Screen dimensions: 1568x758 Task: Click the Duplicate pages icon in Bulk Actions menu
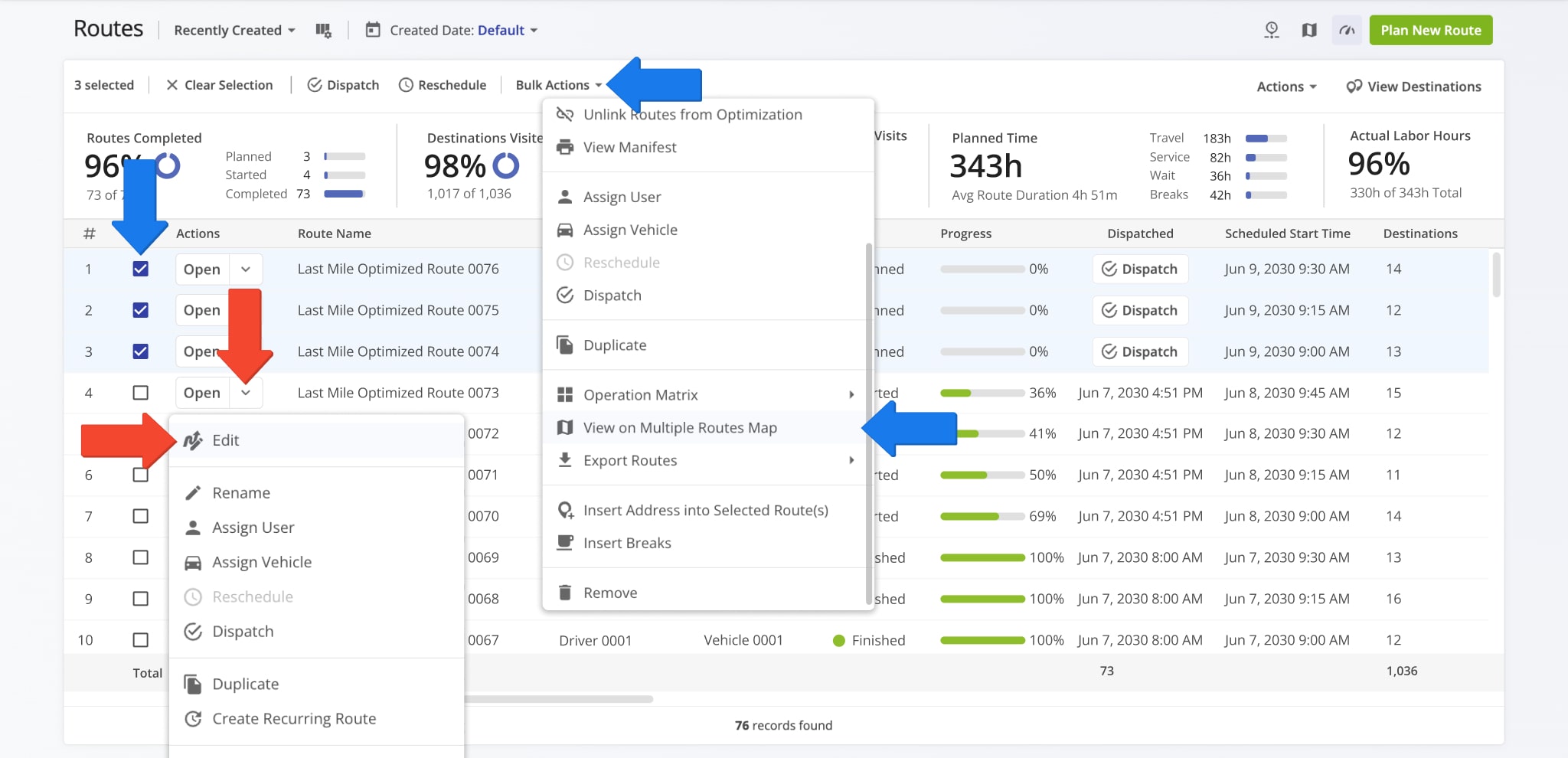pos(565,345)
